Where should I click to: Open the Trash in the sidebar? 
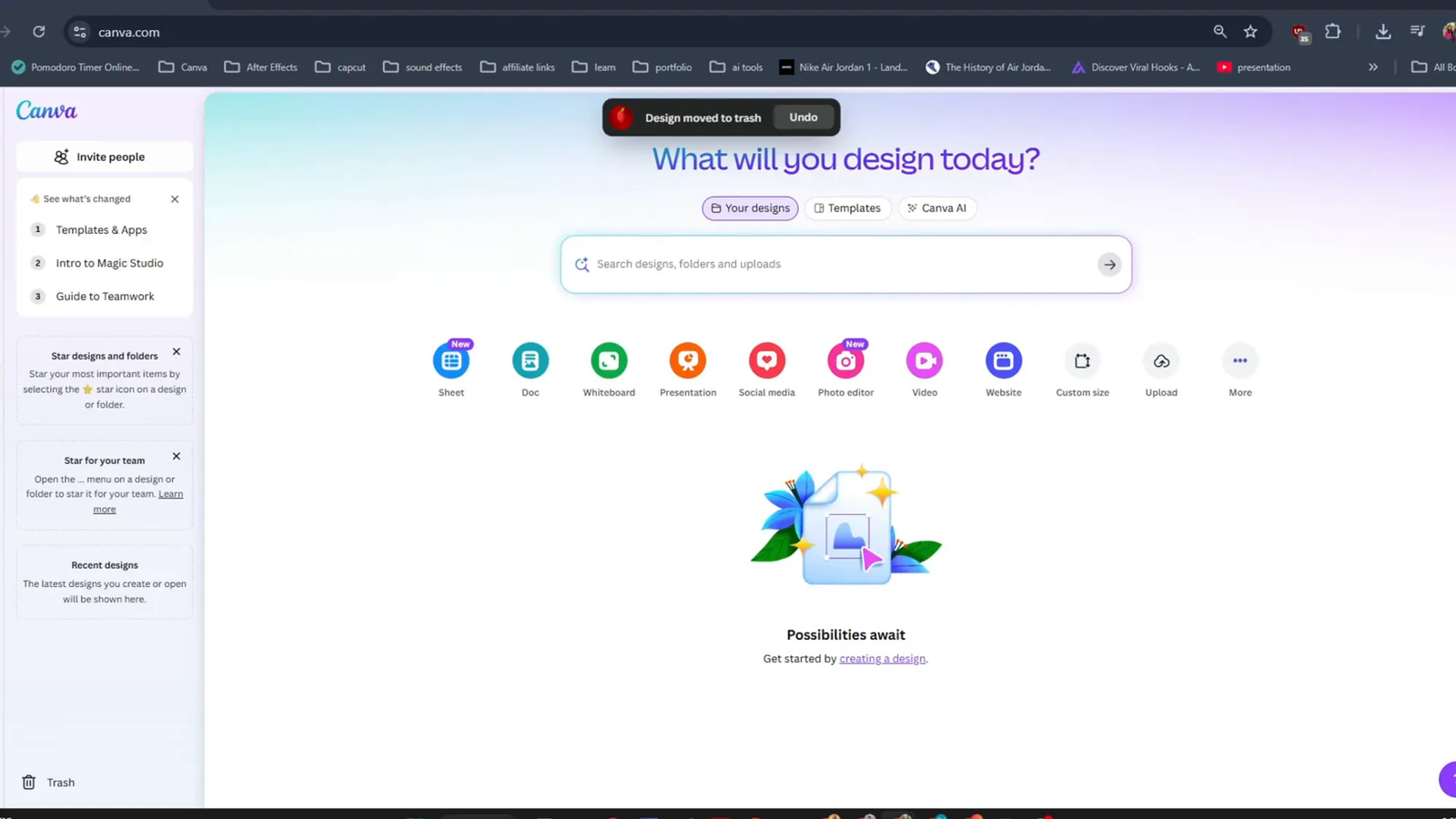click(x=48, y=783)
